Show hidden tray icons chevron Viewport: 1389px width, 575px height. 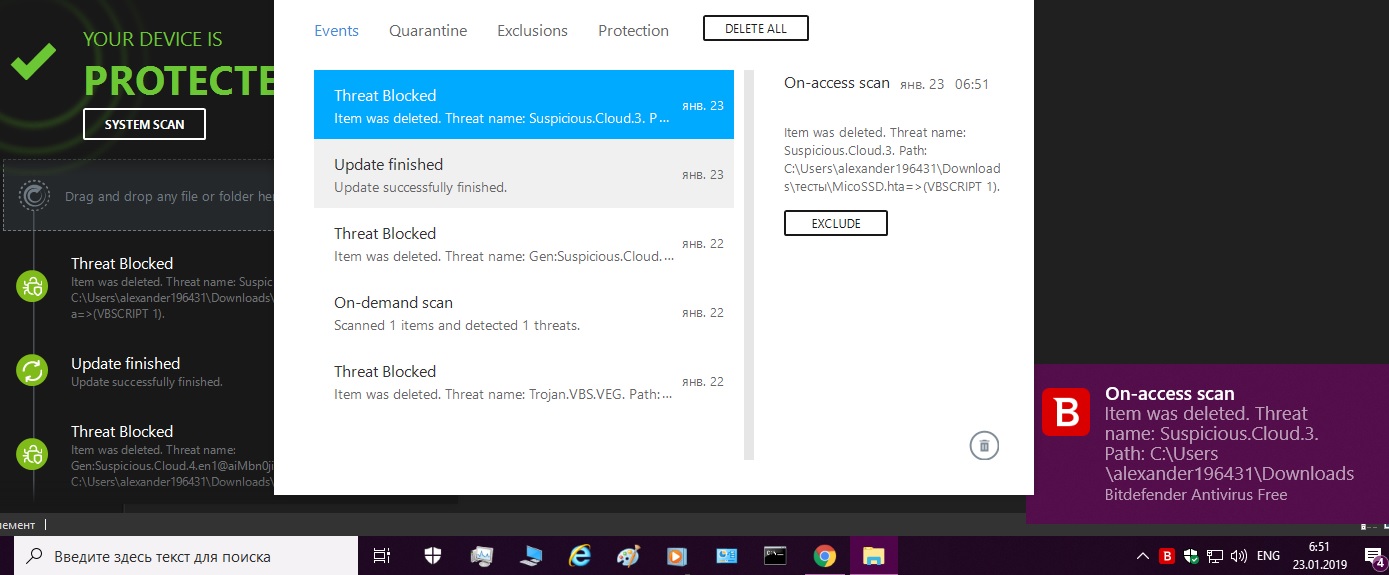pos(1143,556)
